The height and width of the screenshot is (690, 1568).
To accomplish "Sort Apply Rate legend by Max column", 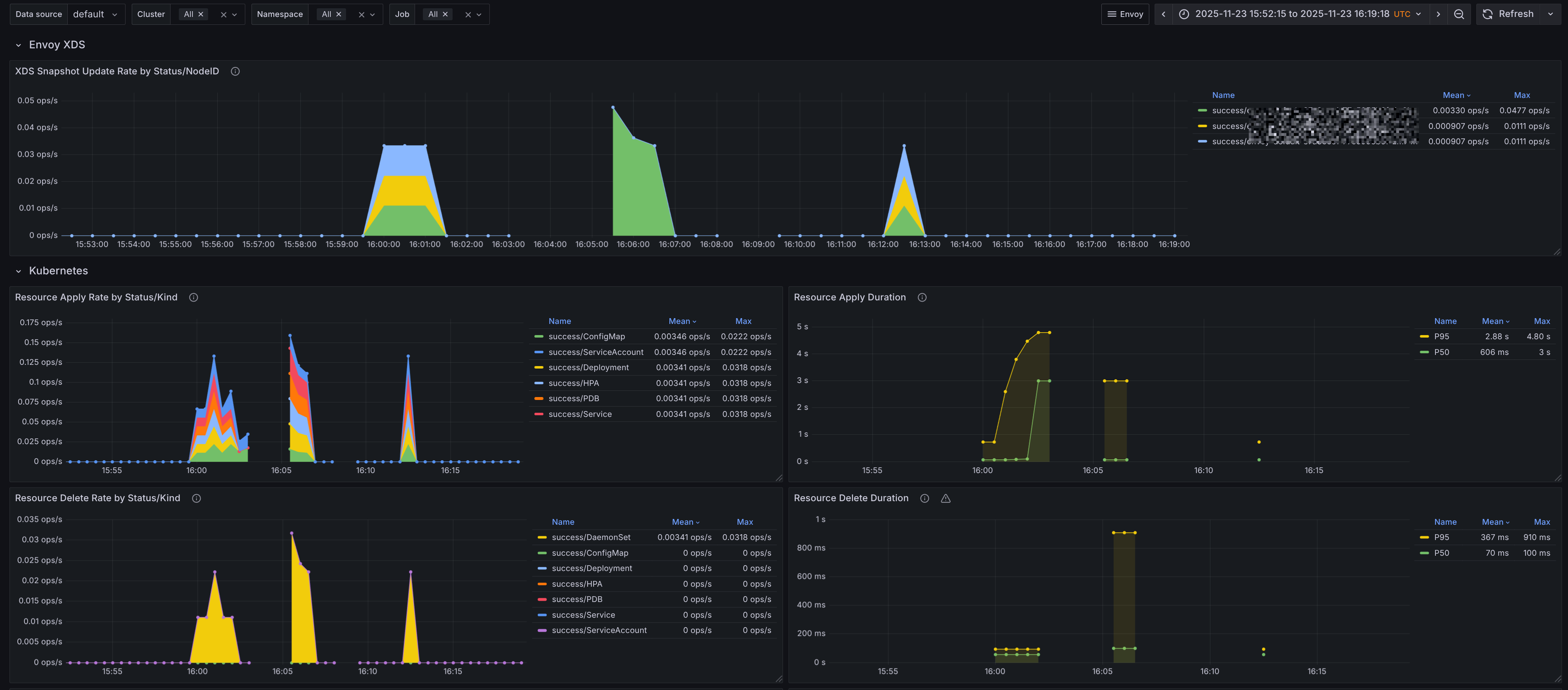I will pyautogui.click(x=742, y=321).
